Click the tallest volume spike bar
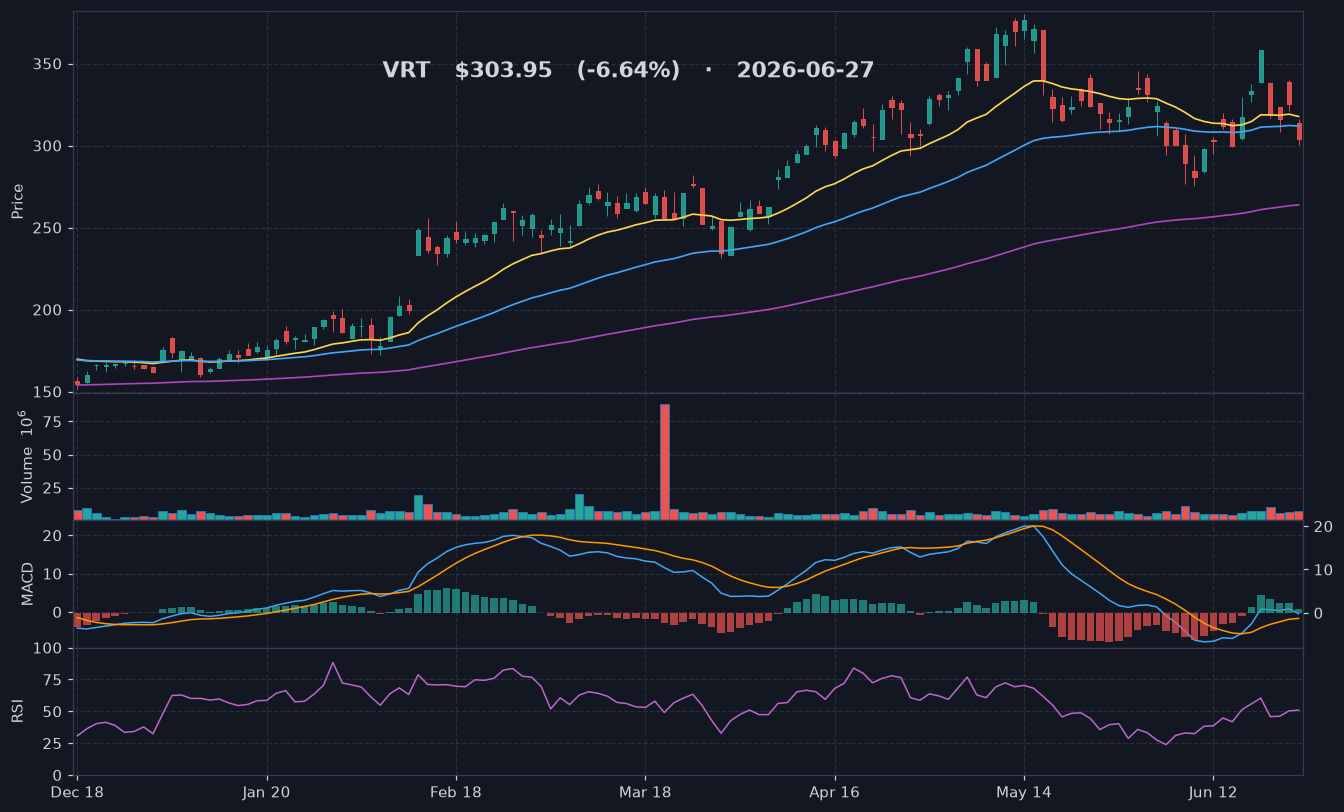Viewport: 1344px width, 812px height. [x=665, y=462]
